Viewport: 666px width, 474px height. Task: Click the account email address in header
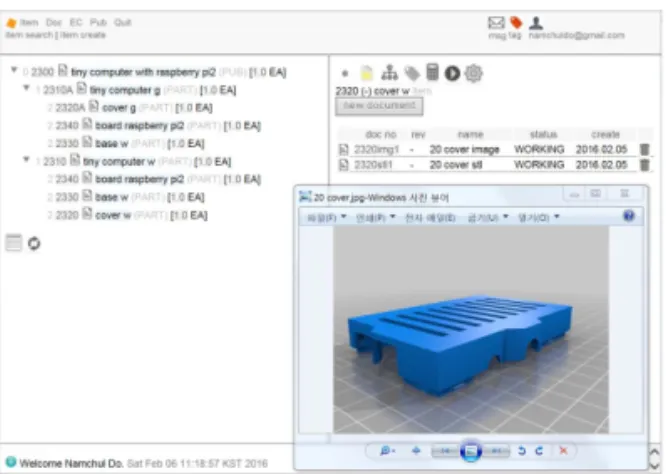click(x=576, y=35)
